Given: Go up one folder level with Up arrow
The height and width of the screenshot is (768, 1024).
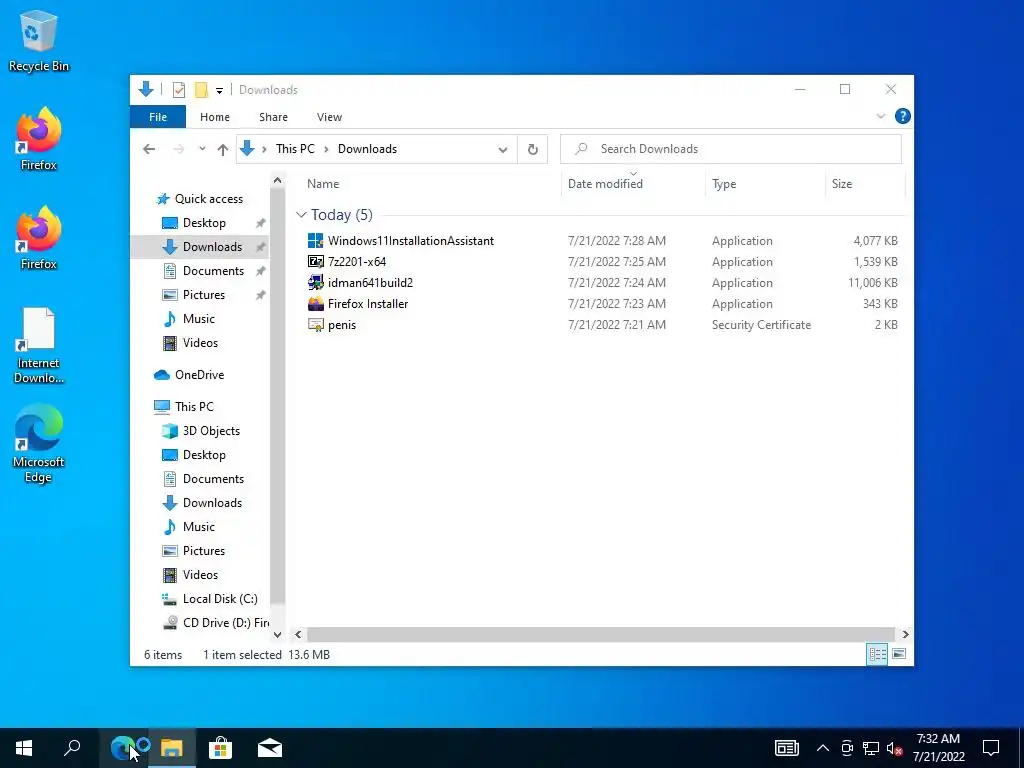Looking at the screenshot, I should 223,150.
